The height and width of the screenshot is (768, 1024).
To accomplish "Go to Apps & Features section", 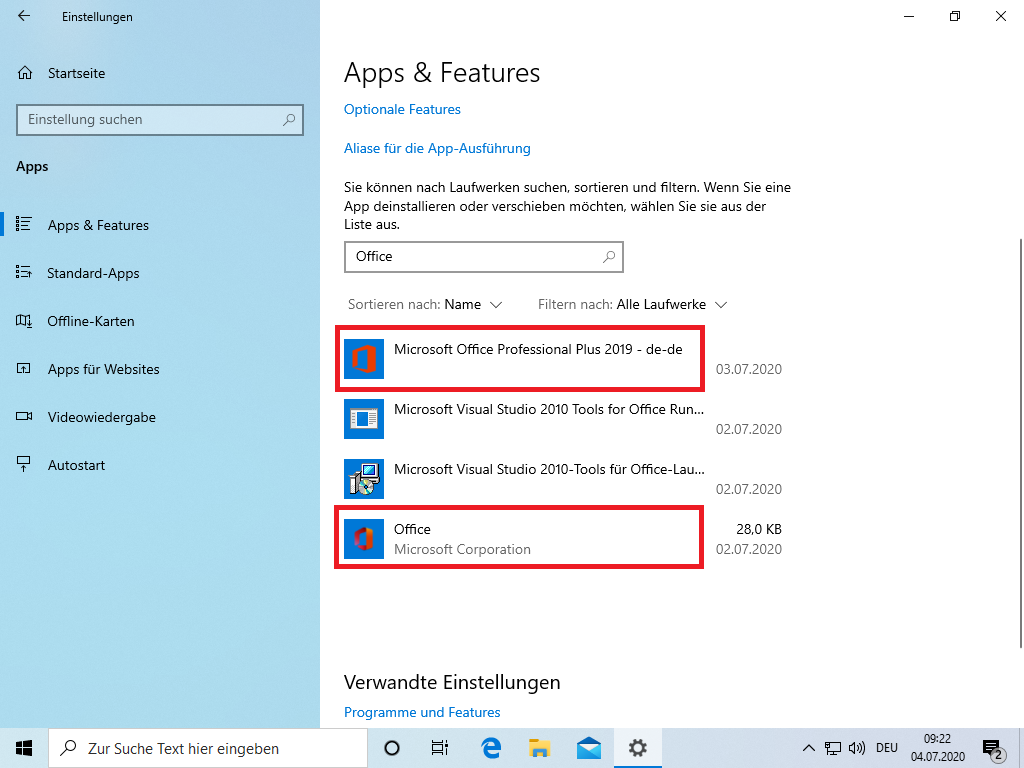I will coord(98,225).
